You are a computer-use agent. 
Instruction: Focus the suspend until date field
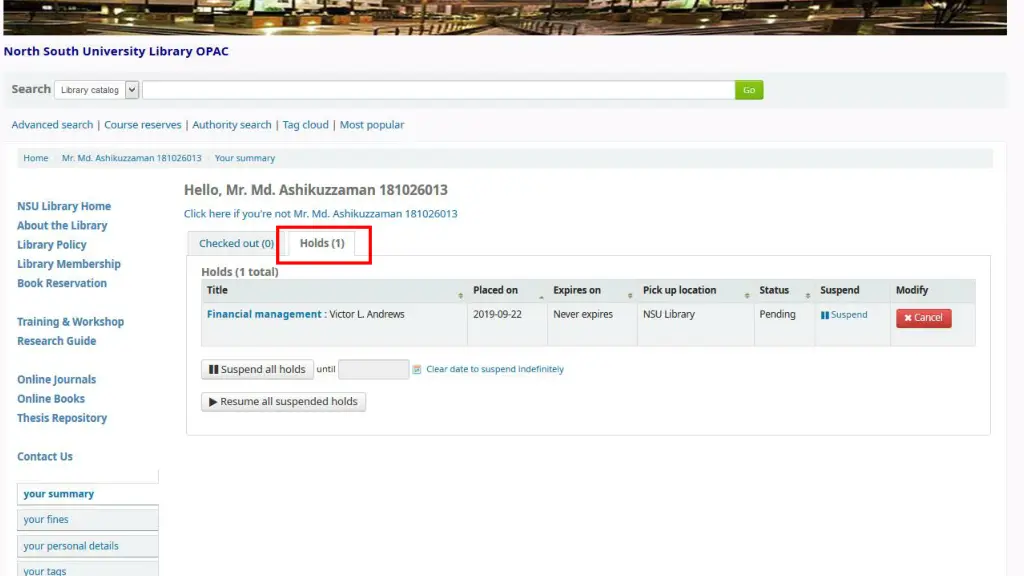[x=374, y=370]
